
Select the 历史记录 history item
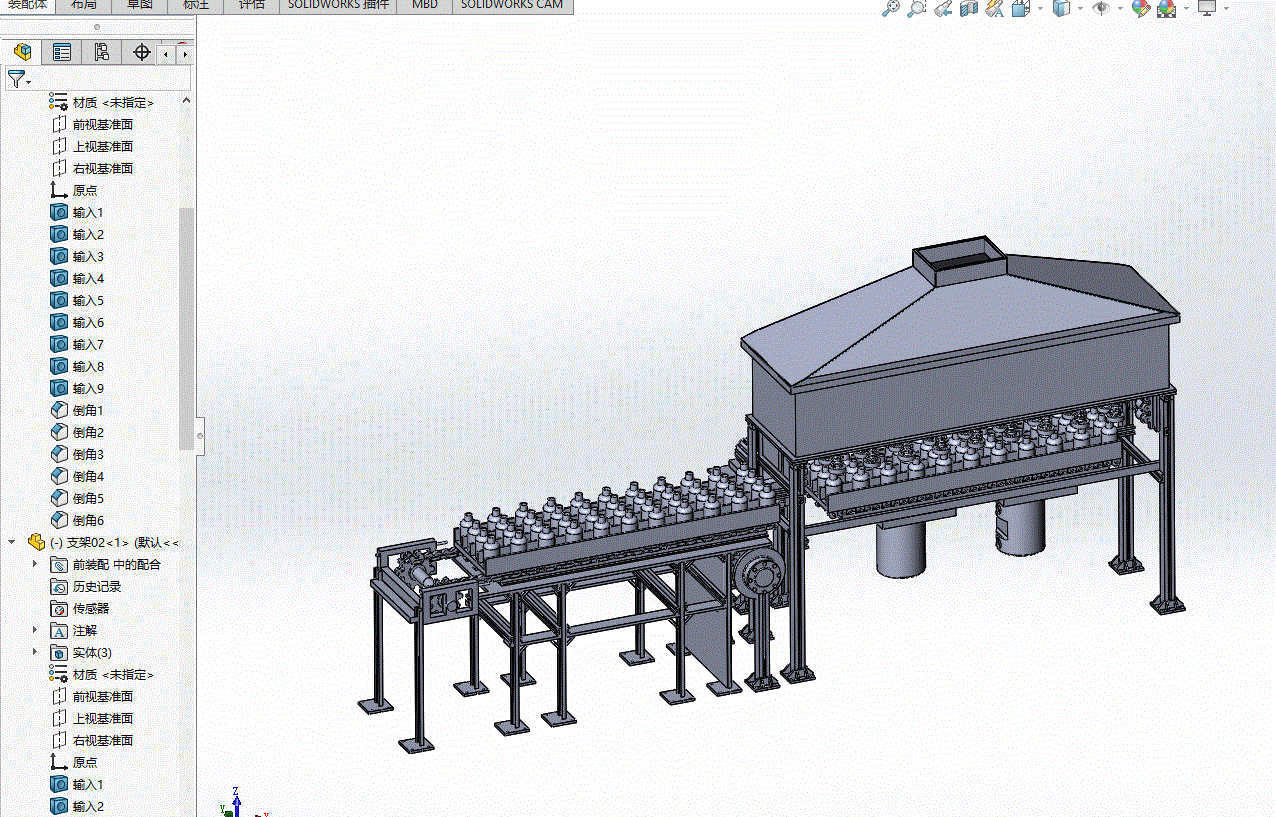[x=86, y=586]
